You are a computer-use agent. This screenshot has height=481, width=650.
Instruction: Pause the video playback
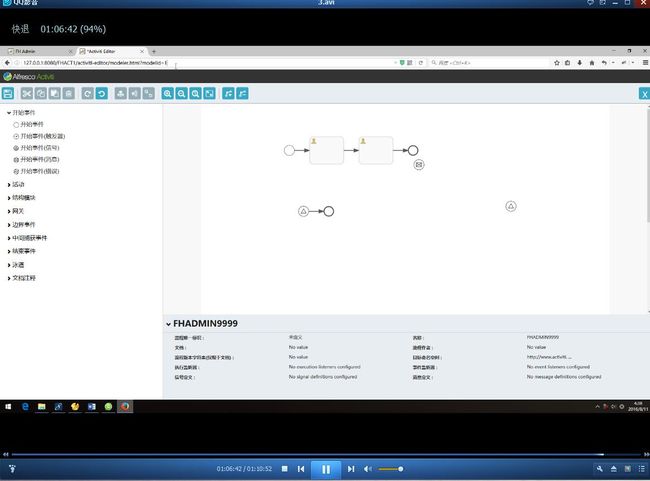(x=326, y=469)
